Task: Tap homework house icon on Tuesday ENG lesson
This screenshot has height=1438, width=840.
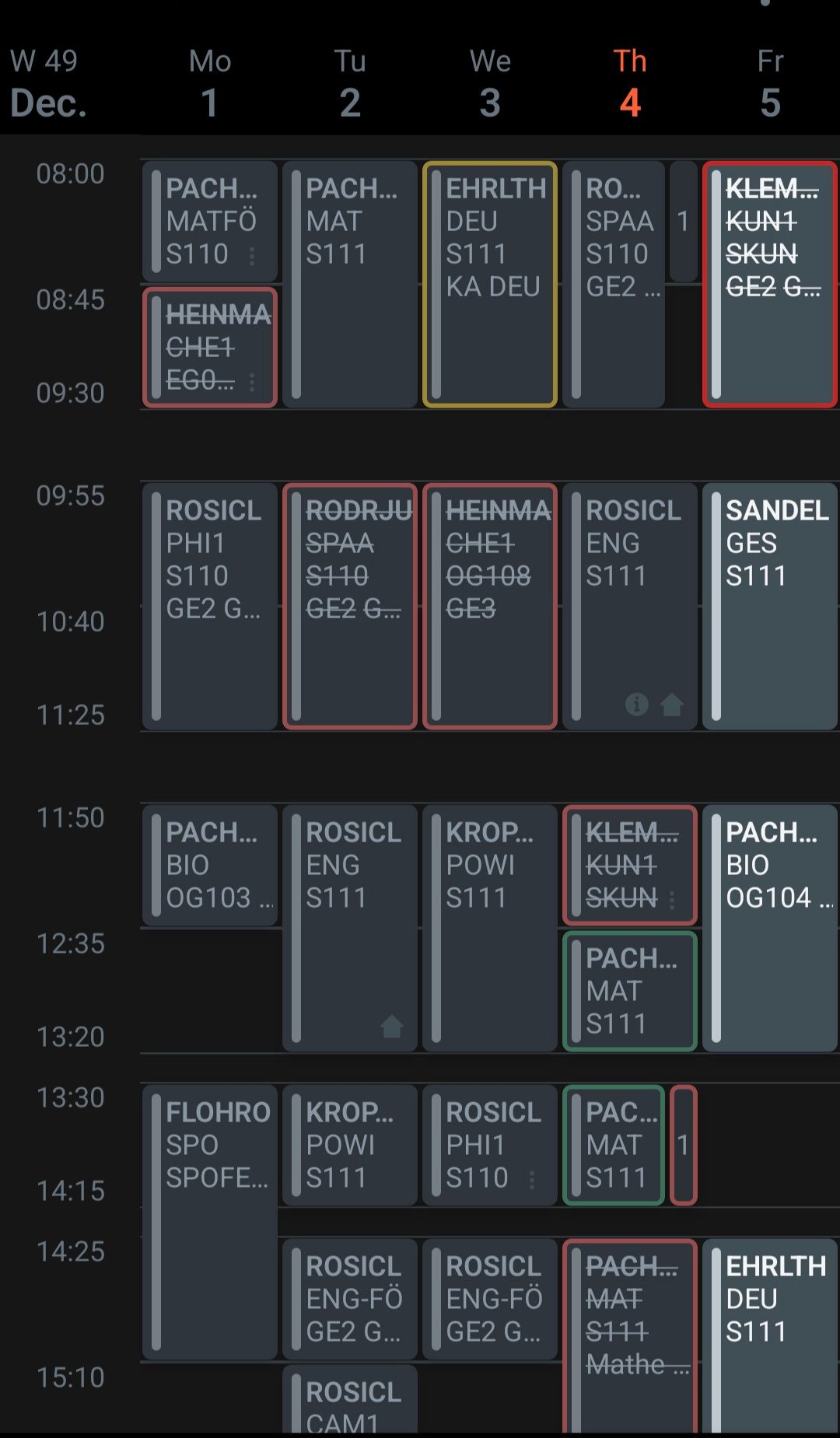Action: 391,1027
